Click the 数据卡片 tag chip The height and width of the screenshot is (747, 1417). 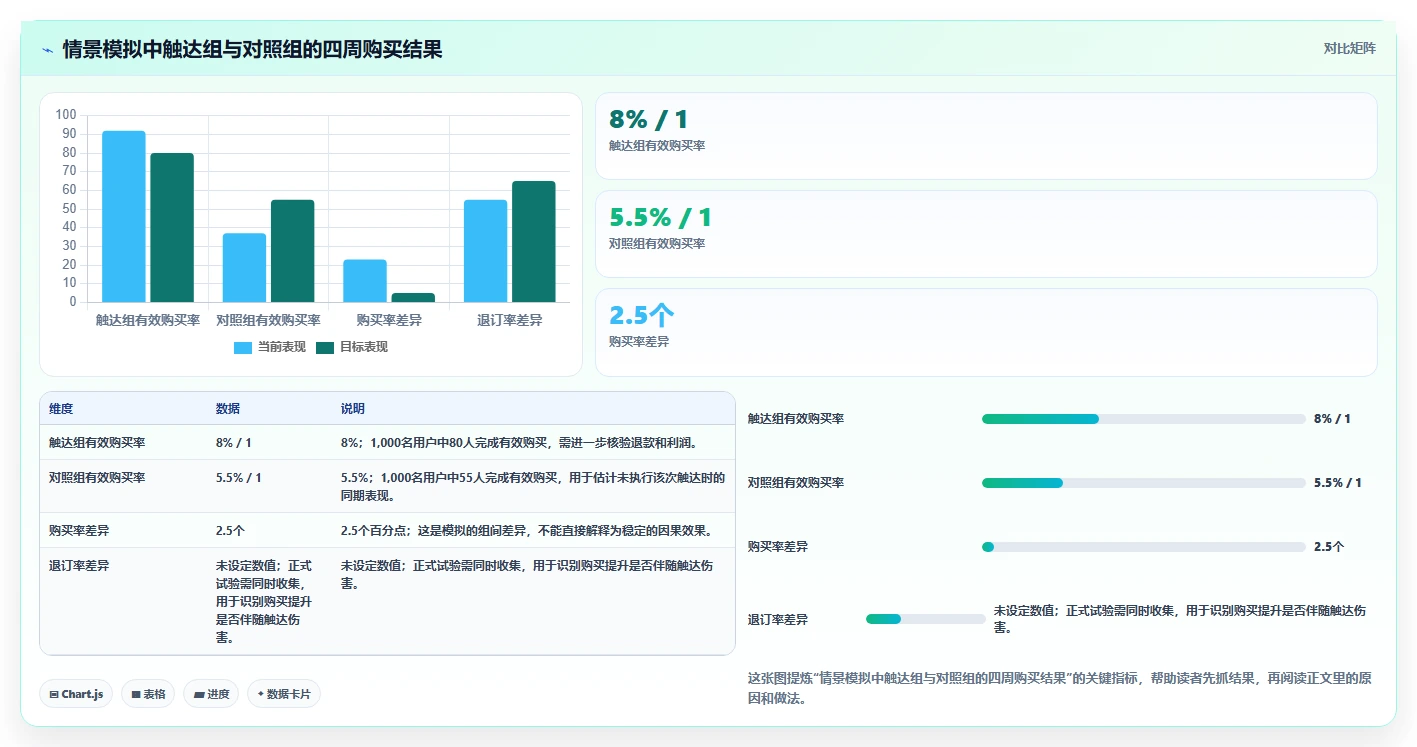pos(284,694)
